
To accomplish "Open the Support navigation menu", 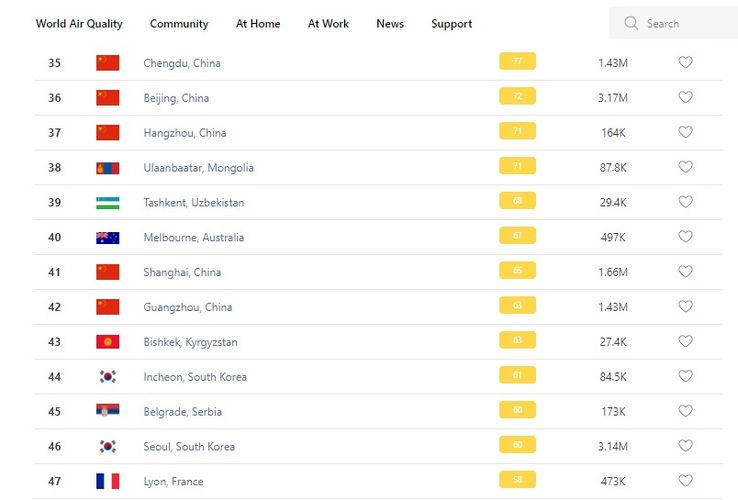I will pos(451,24).
